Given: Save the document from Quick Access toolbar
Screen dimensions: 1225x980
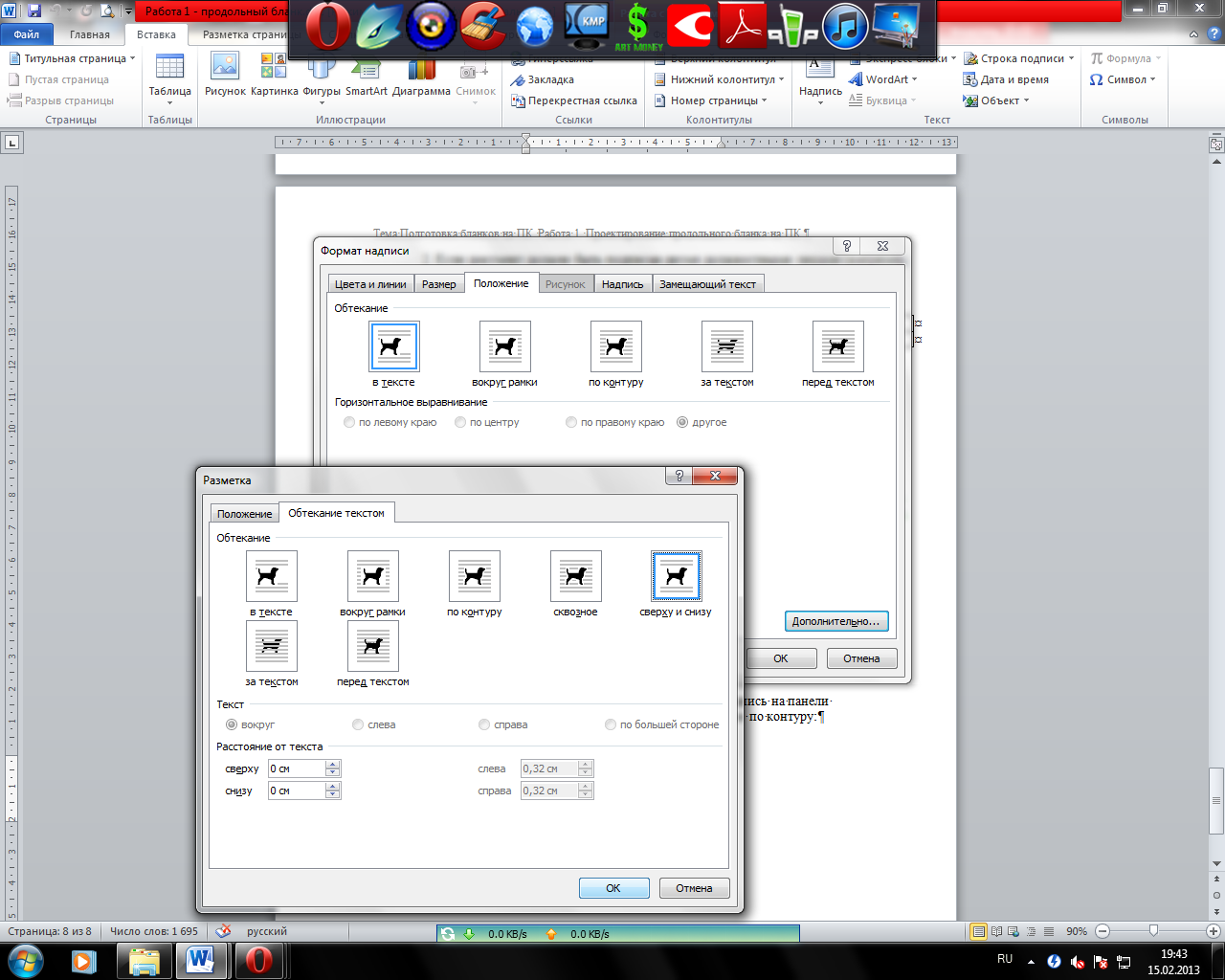Looking at the screenshot, I should tap(34, 11).
